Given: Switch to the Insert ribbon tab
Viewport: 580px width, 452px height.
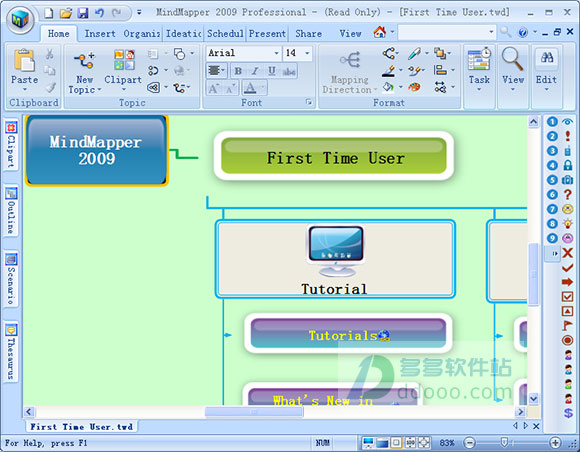Looking at the screenshot, I should 100,34.
